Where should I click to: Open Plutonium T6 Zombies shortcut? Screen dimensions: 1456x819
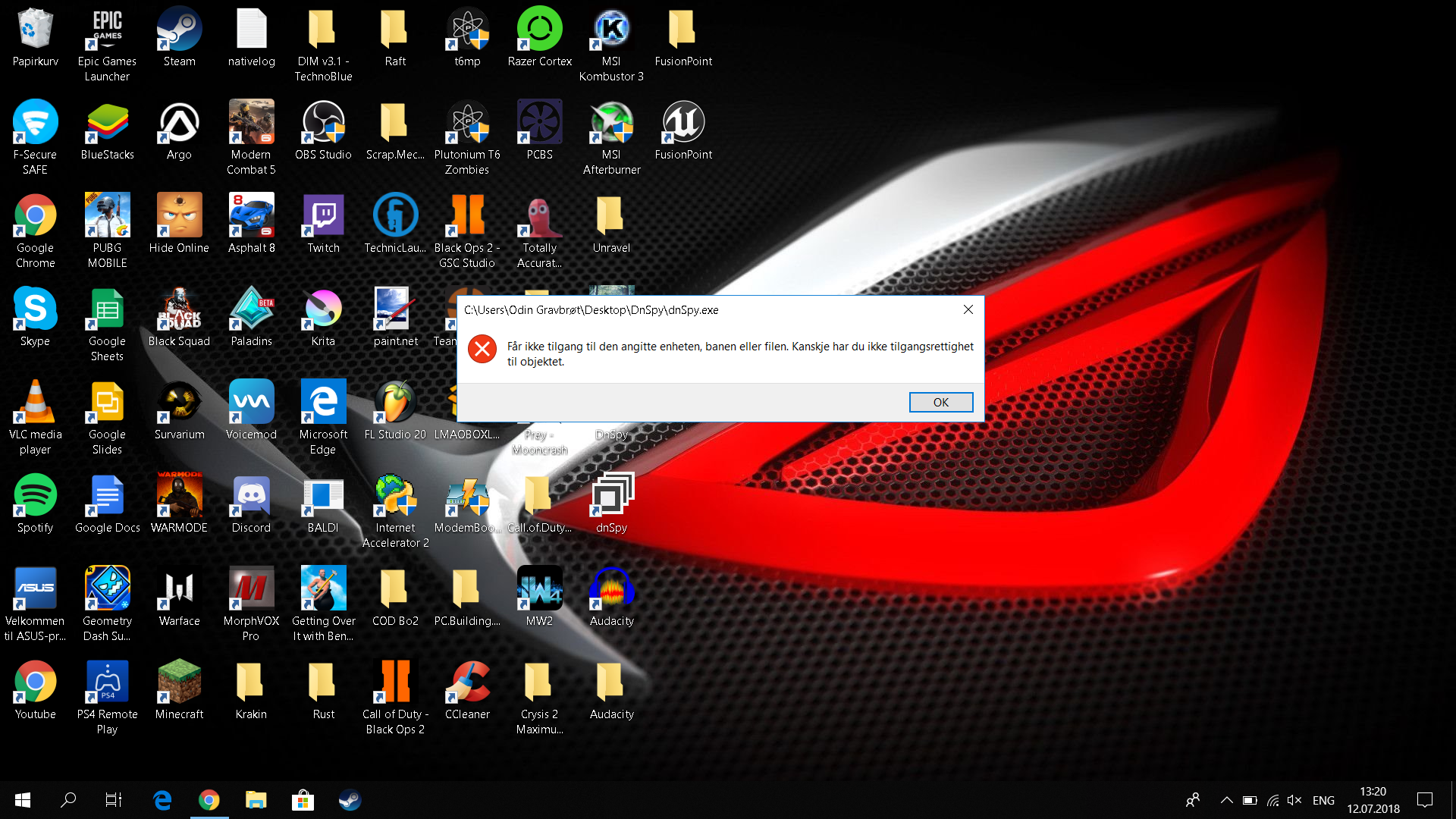coord(467,138)
